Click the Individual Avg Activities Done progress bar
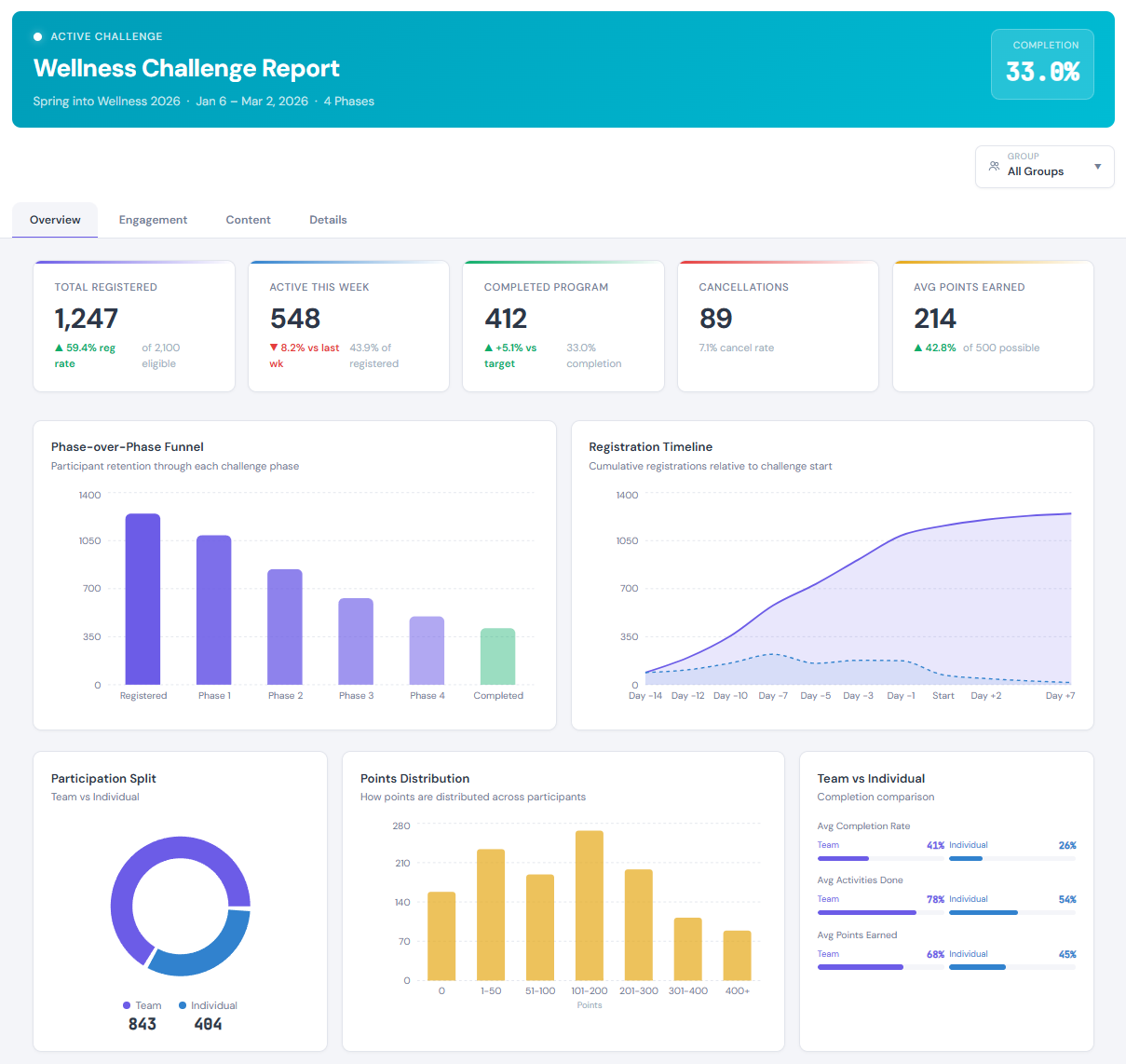The width and height of the screenshot is (1126, 1064). (1011, 912)
